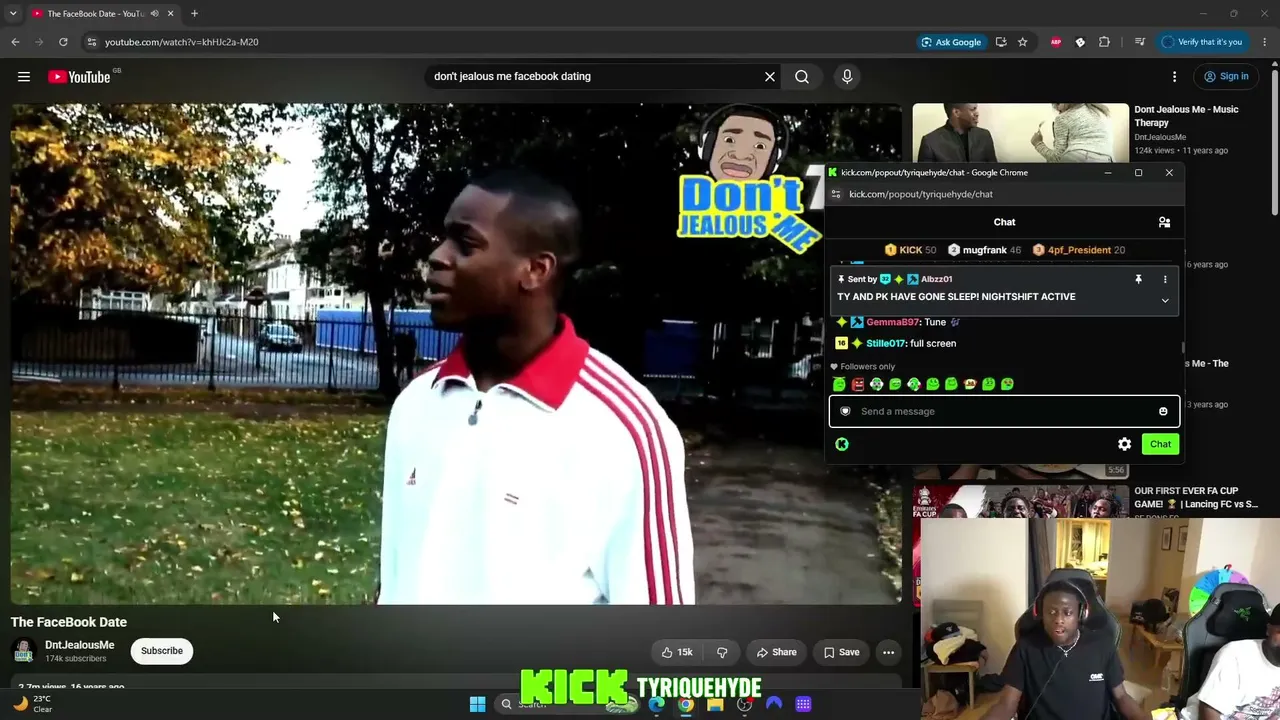Open Microsoft Edge from taskbar
The image size is (1280, 720).
[x=656, y=704]
